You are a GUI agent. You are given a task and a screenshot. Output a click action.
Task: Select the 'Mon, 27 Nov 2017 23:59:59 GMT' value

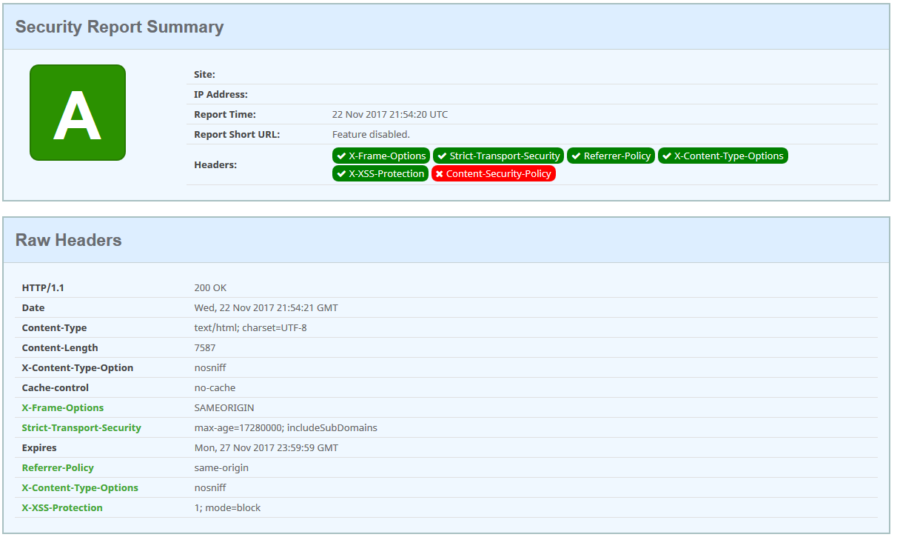(266, 448)
